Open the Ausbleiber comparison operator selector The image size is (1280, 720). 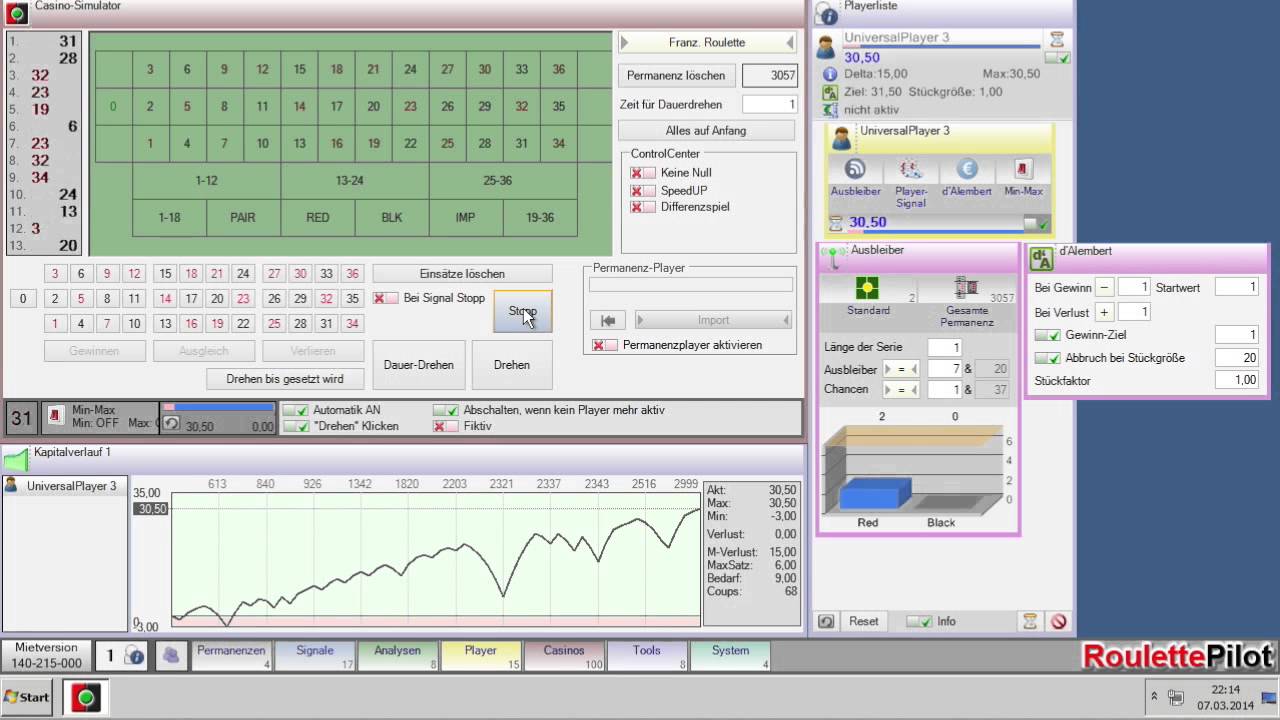click(x=901, y=369)
